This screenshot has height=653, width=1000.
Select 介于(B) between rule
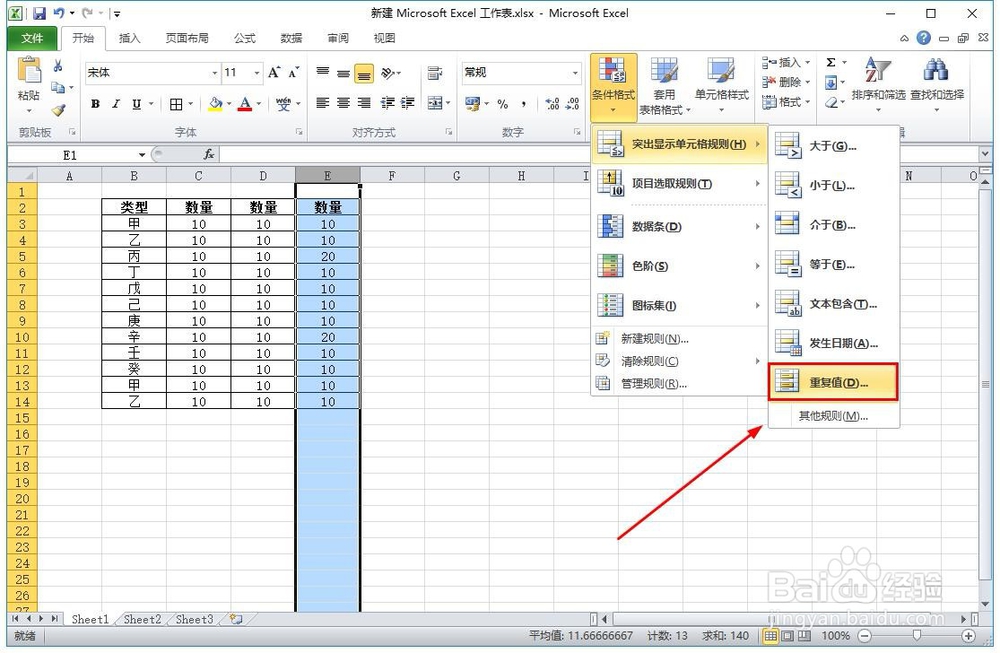[834, 225]
